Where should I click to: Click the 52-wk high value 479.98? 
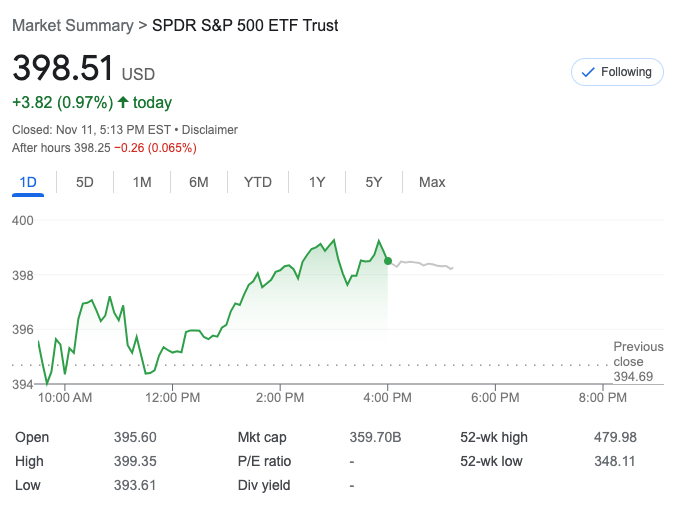(x=615, y=437)
